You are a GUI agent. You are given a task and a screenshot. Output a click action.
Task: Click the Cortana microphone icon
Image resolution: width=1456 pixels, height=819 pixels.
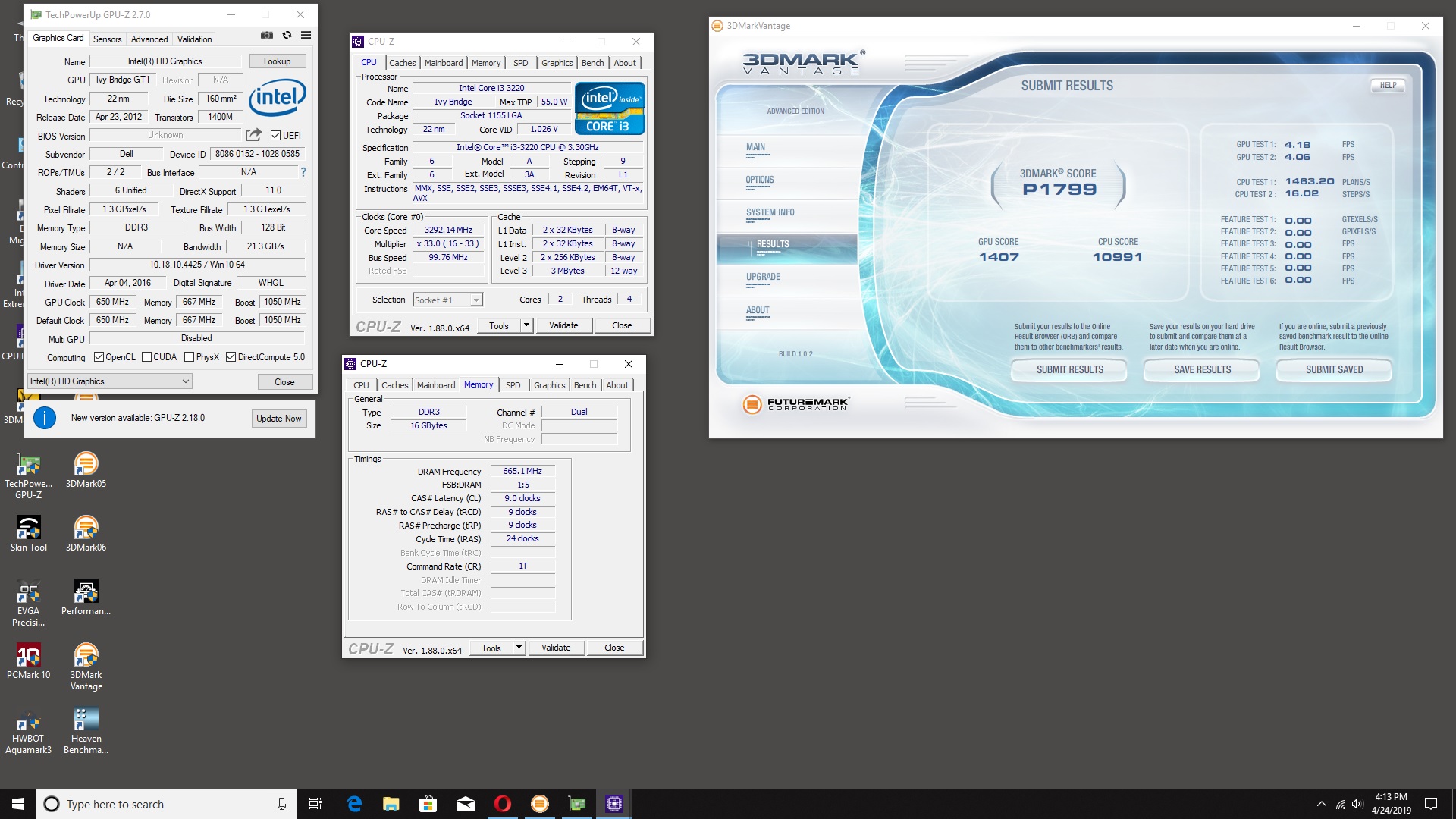point(281,804)
